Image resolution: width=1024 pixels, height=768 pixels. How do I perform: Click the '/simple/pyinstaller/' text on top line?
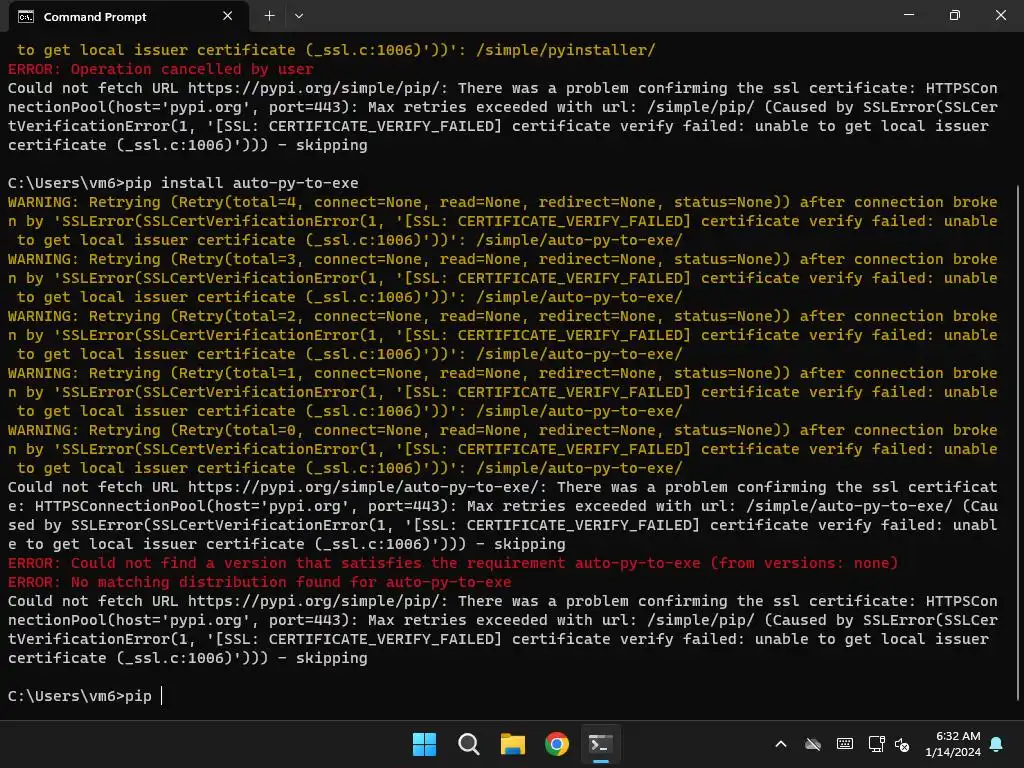click(x=566, y=50)
